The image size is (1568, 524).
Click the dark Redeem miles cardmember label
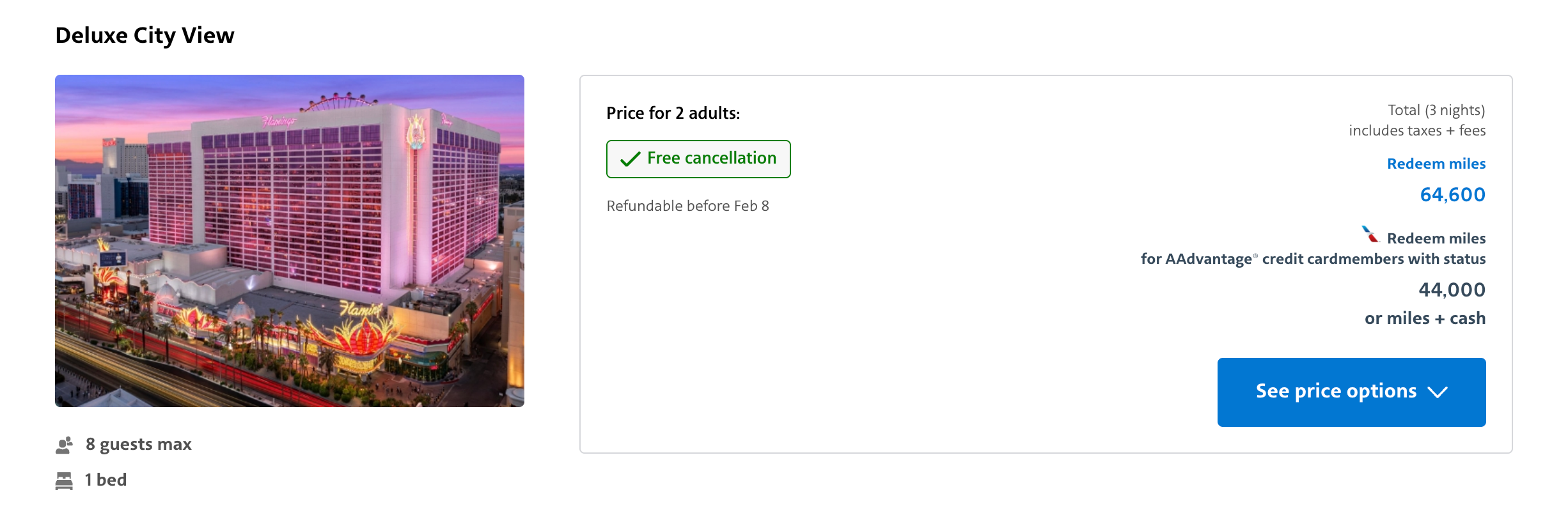pos(1436,238)
